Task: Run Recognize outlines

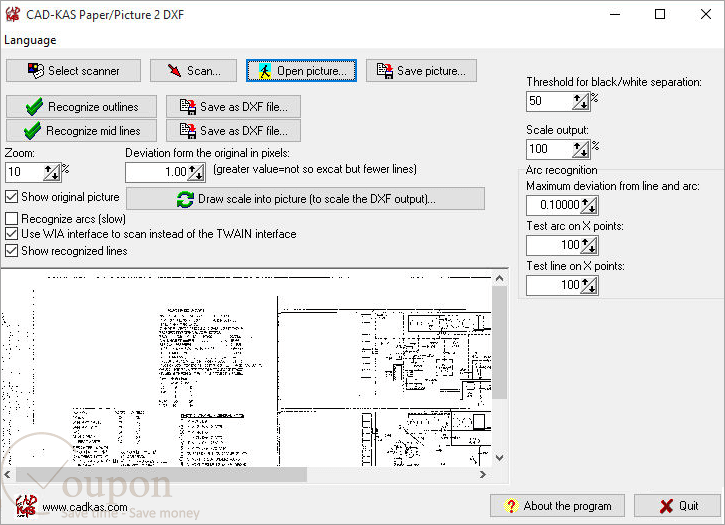Action: (x=81, y=107)
